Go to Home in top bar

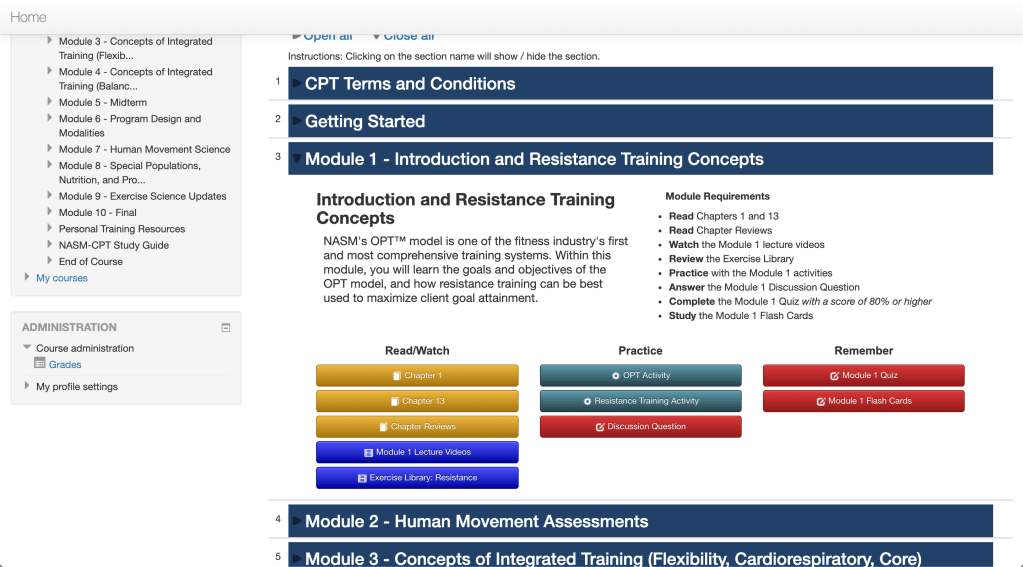[28, 17]
